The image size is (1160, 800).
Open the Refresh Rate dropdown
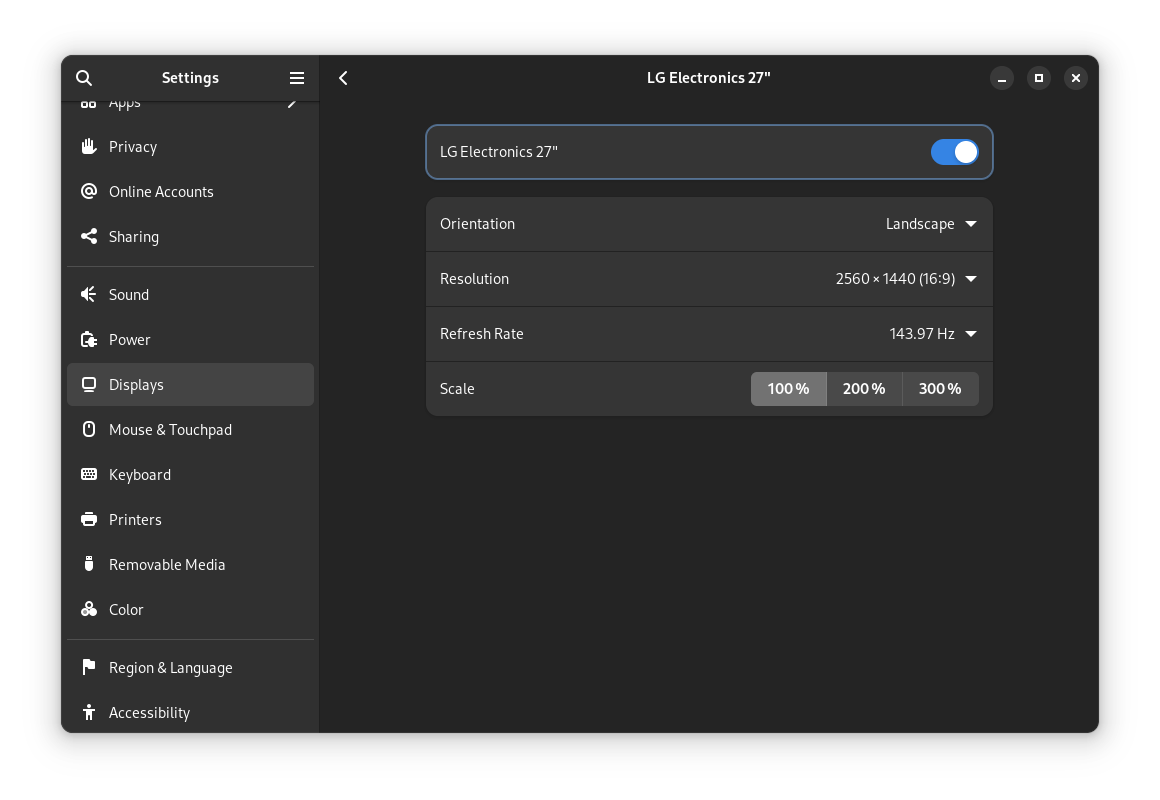click(930, 333)
